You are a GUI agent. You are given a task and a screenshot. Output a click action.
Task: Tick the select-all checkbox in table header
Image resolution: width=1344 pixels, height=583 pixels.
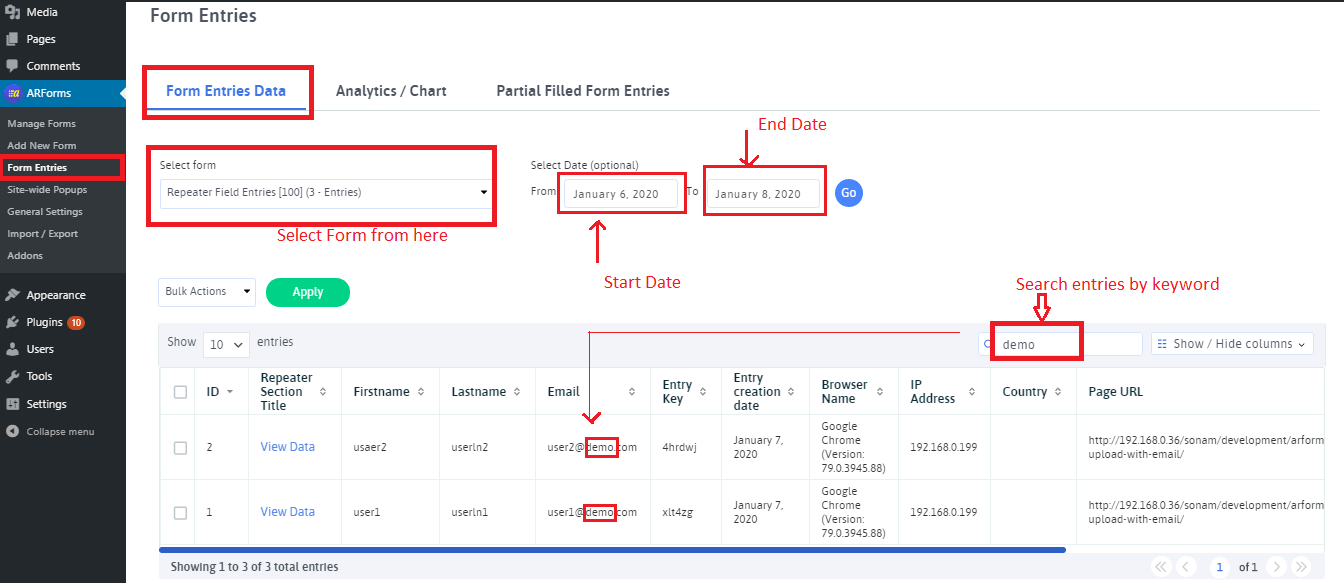point(180,392)
